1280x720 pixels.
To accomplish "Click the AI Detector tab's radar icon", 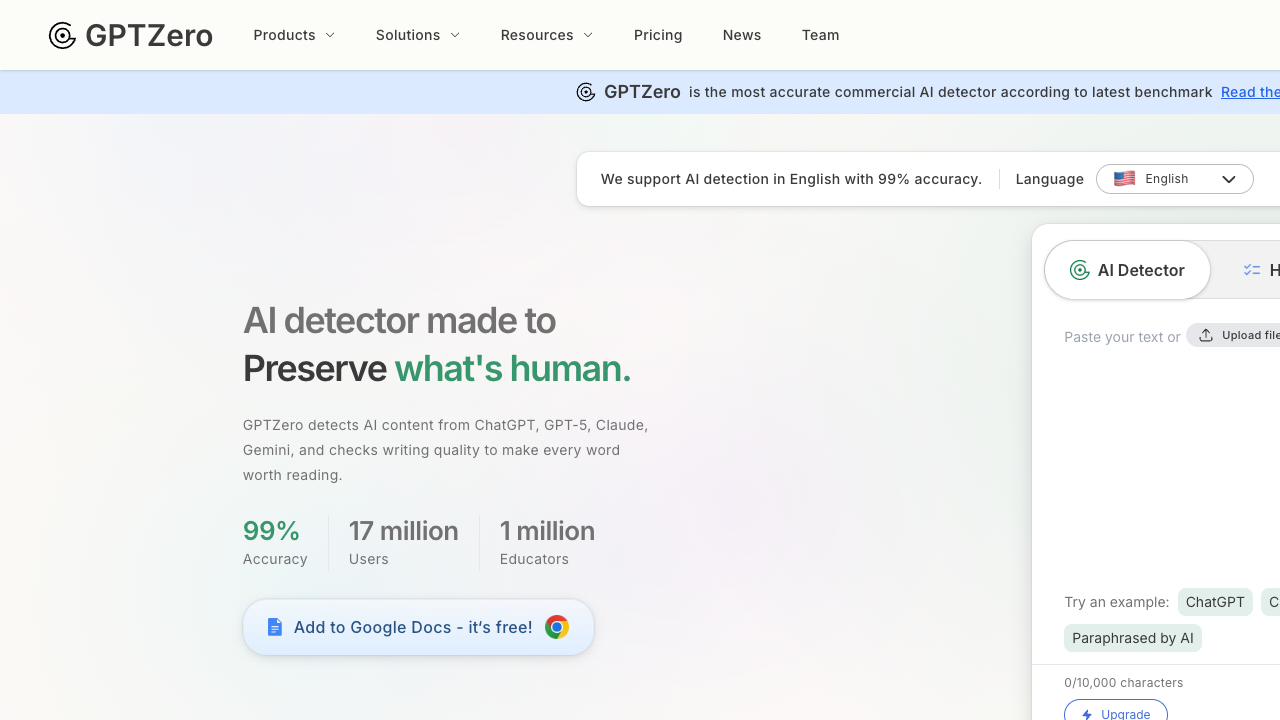I will [x=1079, y=270].
